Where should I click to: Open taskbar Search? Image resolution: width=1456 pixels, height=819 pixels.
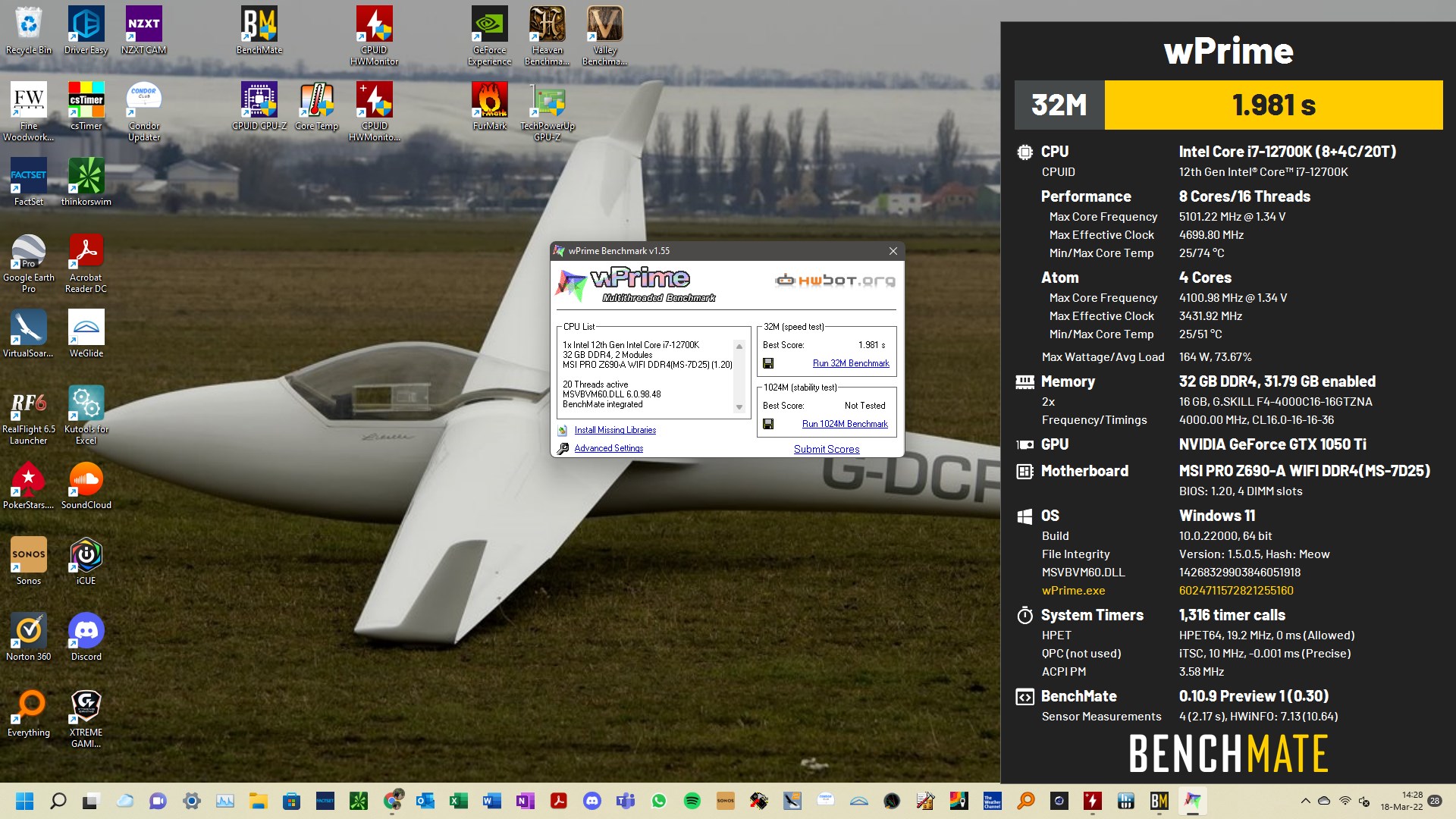58,801
